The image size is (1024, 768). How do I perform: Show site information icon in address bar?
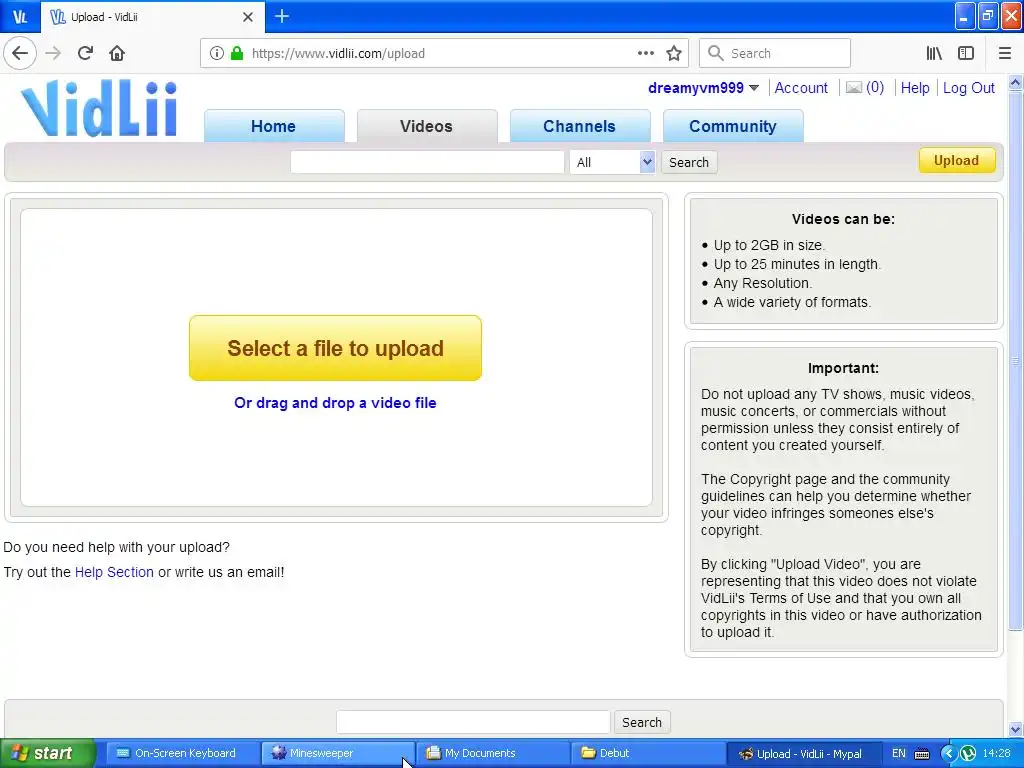click(x=216, y=53)
